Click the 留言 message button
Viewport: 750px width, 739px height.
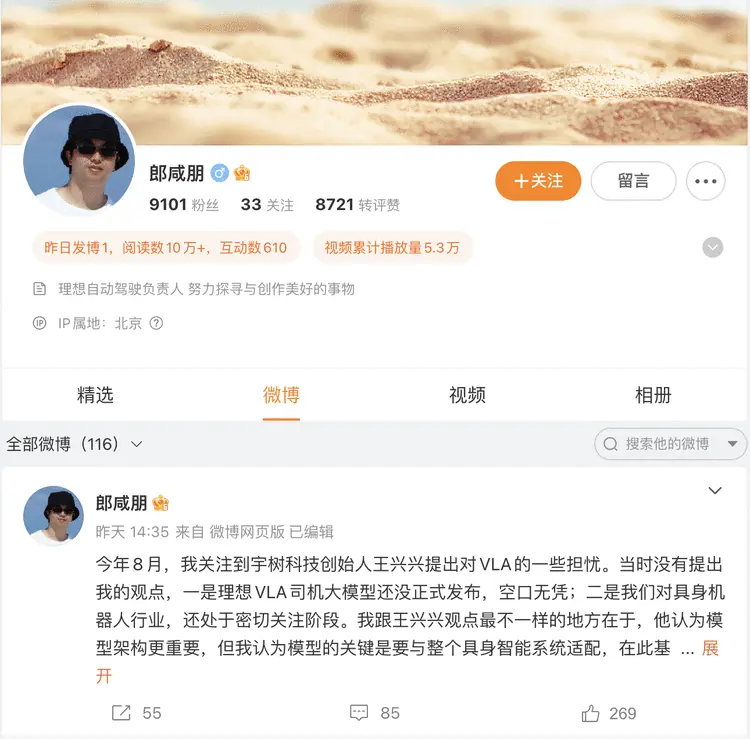(x=633, y=181)
